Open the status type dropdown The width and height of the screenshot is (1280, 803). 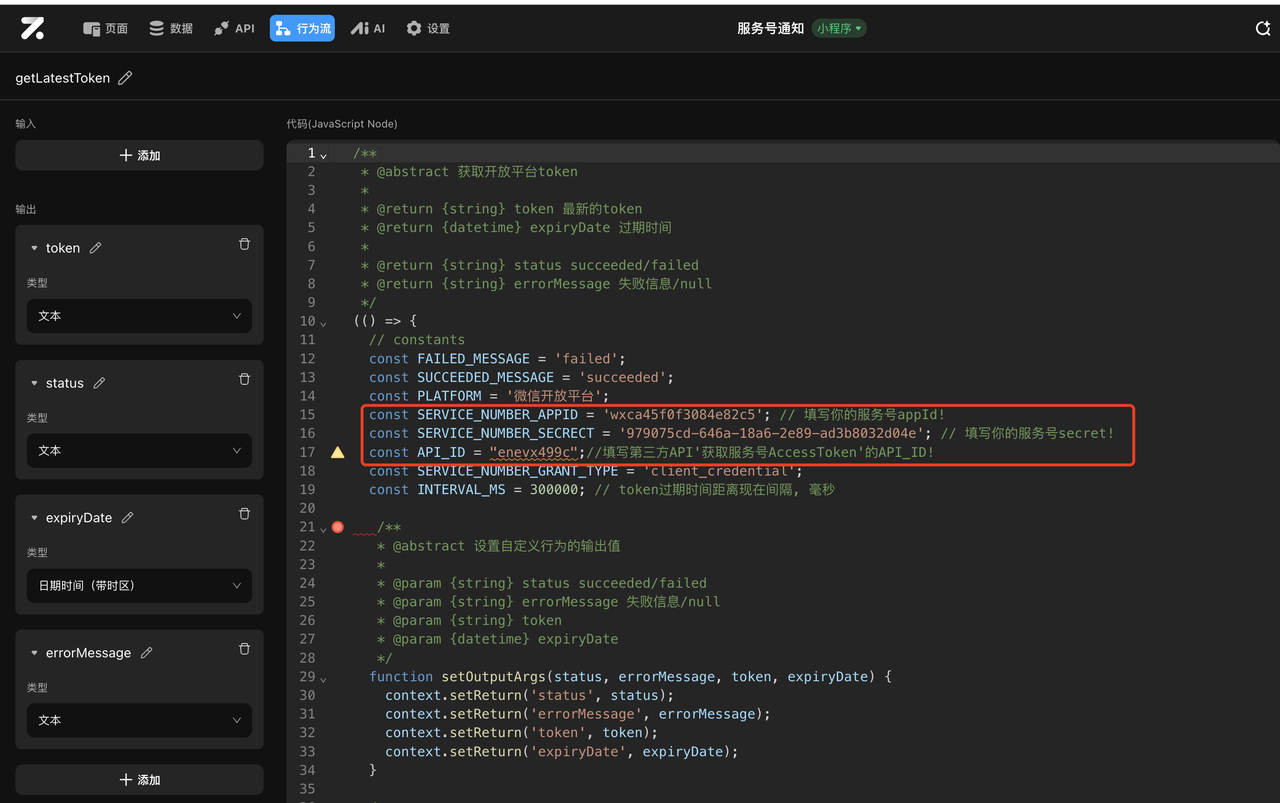139,451
